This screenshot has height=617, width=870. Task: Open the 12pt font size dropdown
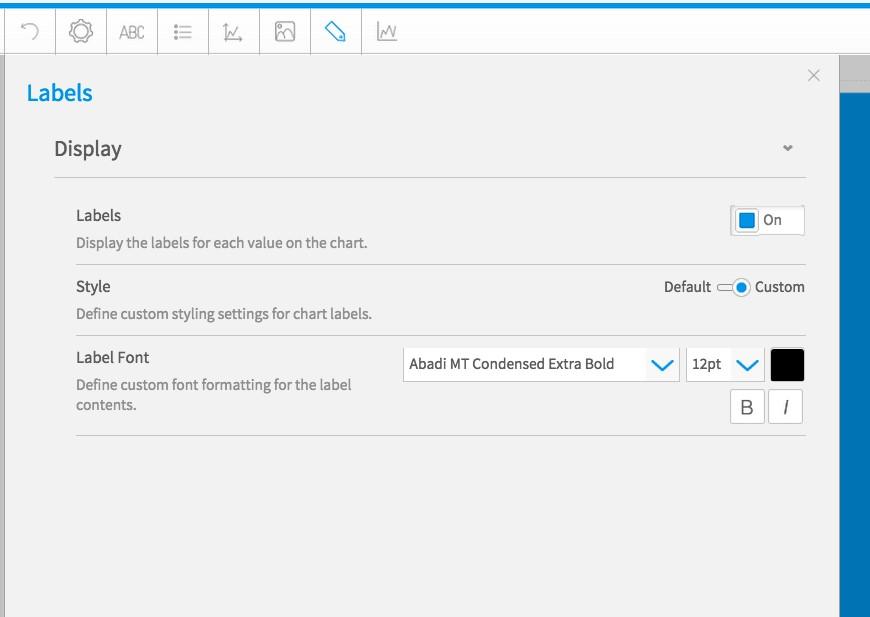tap(725, 365)
